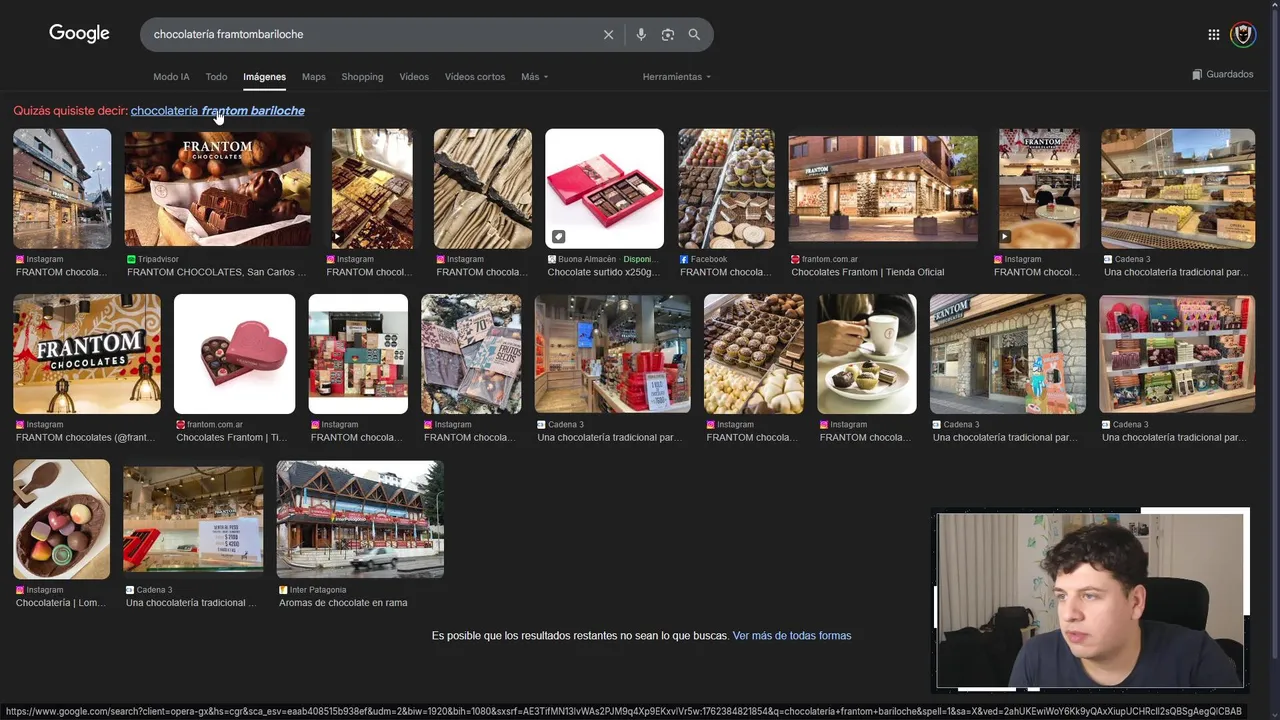Clear the search query with X icon
The width and height of the screenshot is (1280, 720).
(x=608, y=34)
